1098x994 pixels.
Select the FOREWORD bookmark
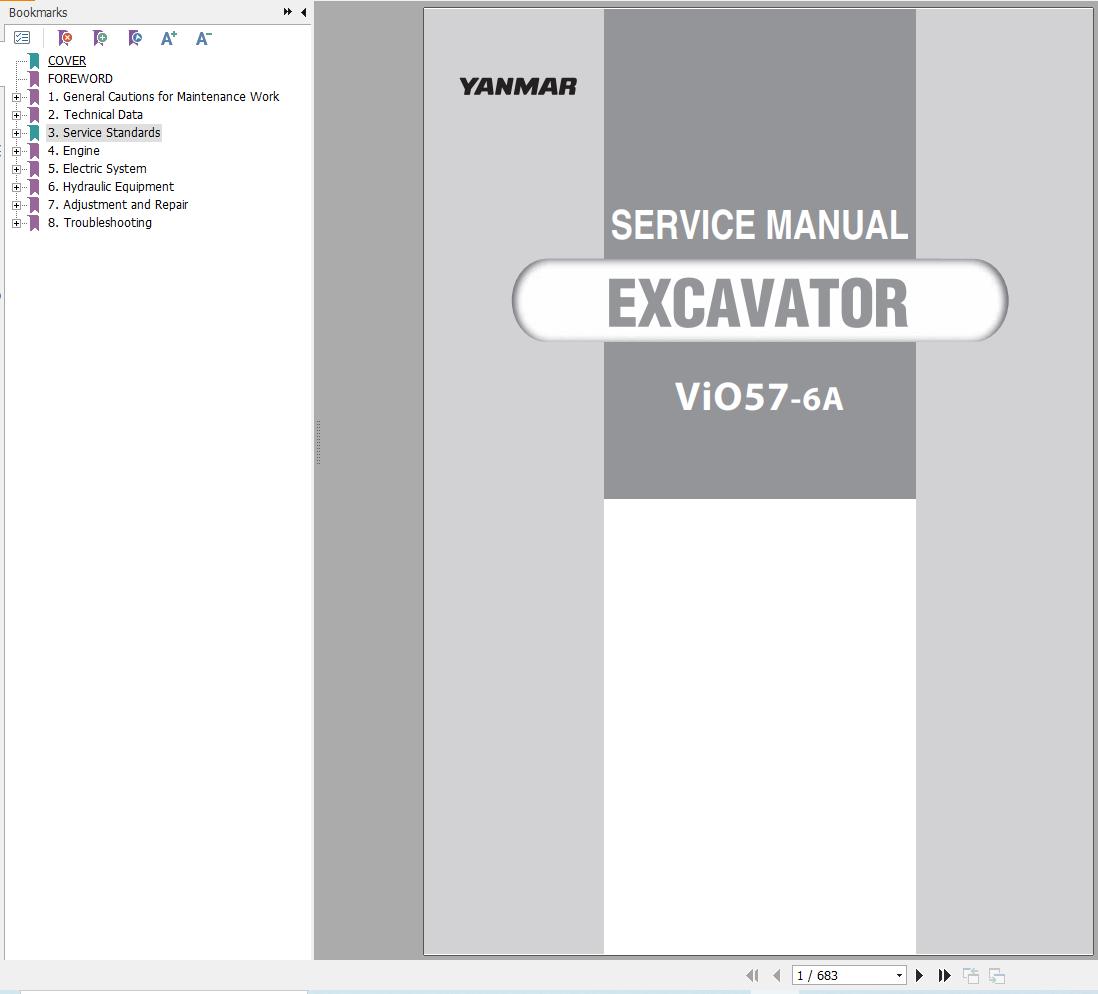pos(80,78)
